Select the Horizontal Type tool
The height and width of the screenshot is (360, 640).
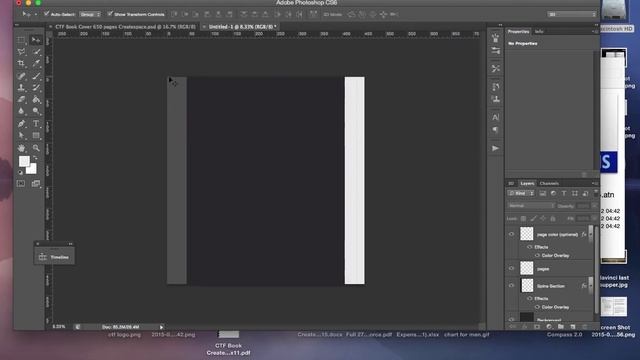[36, 123]
